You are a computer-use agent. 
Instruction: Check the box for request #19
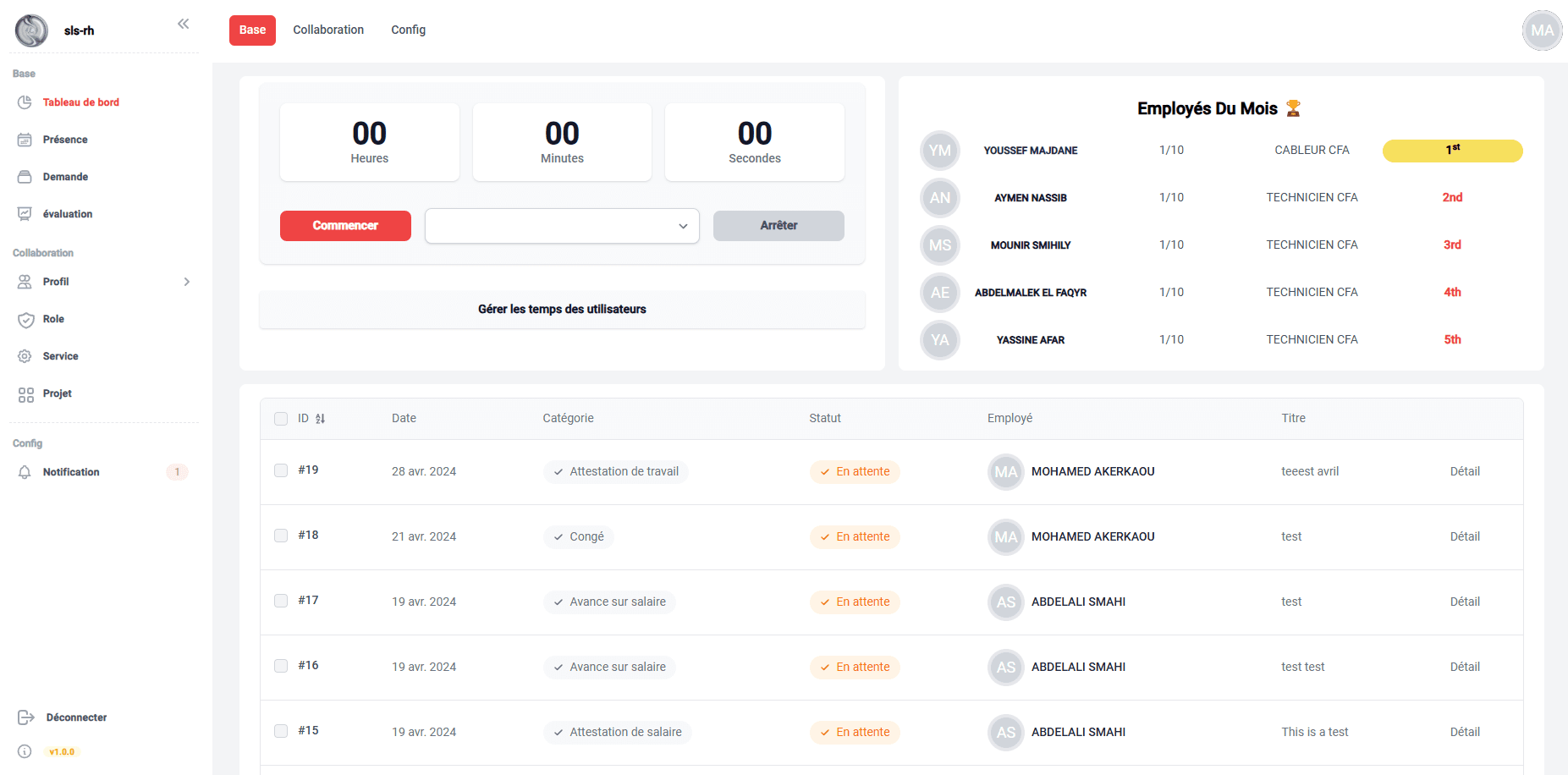[x=281, y=470]
